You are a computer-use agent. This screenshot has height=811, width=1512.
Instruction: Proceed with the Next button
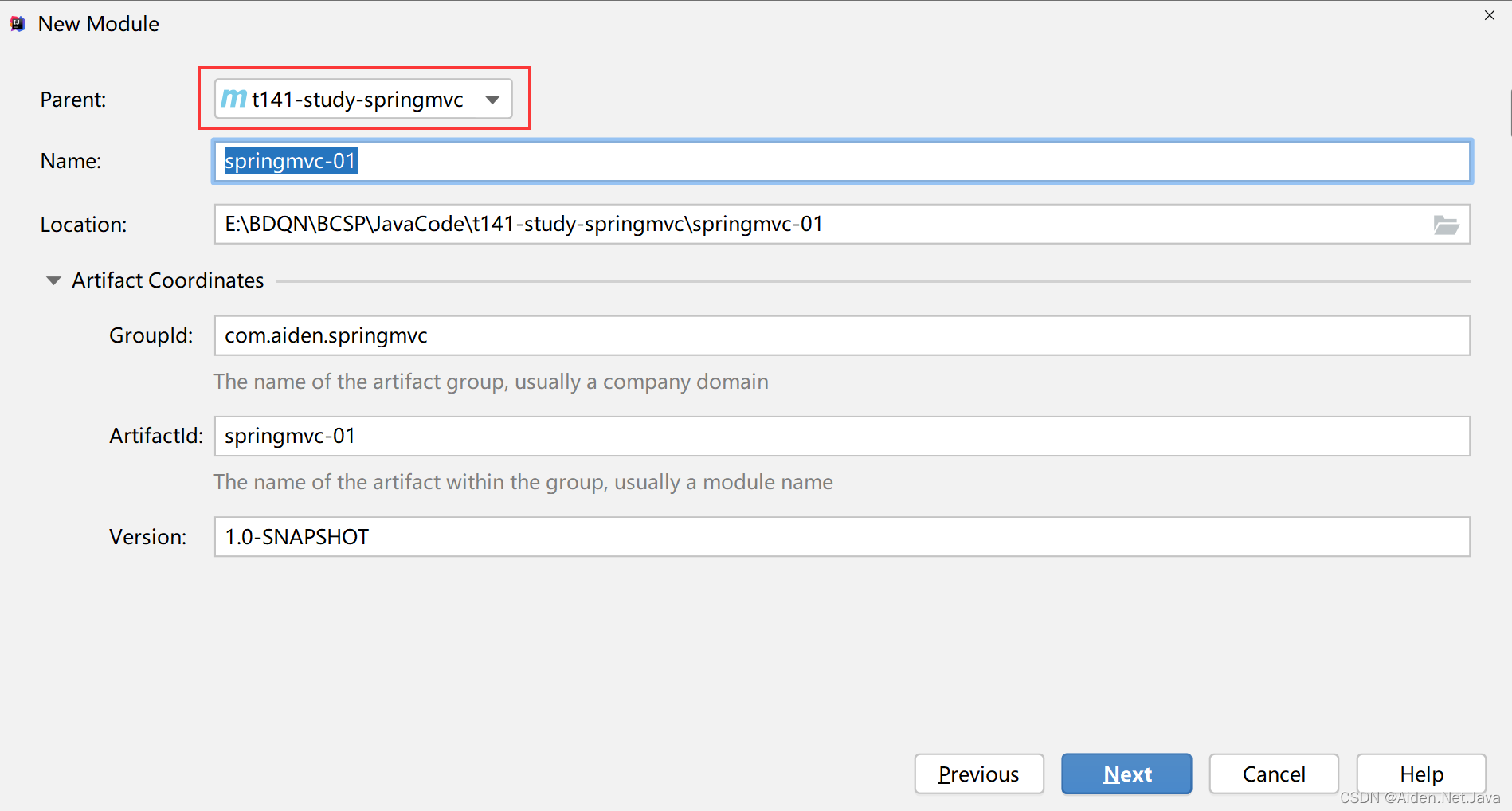point(1126,774)
